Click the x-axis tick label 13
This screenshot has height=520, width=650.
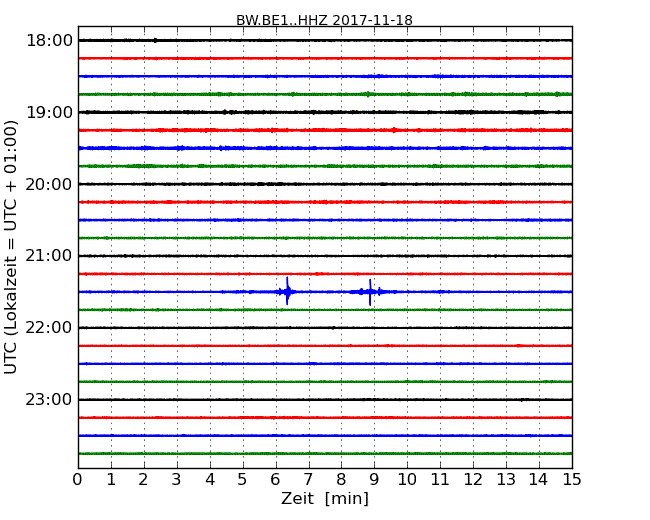[506, 480]
